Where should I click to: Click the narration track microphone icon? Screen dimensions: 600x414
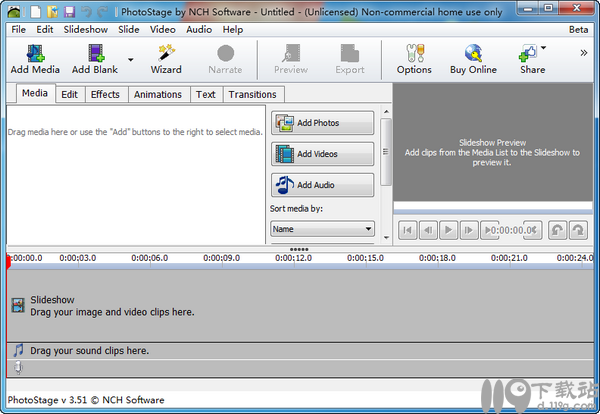18,368
